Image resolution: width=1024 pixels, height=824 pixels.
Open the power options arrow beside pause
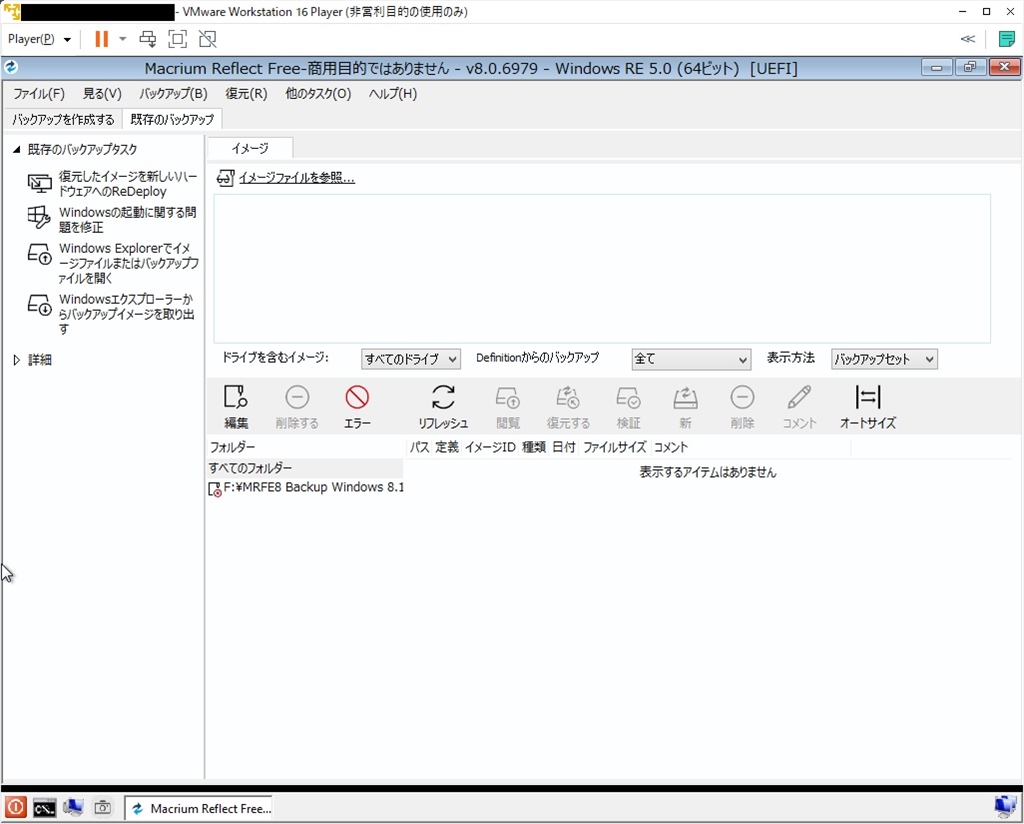(122, 39)
